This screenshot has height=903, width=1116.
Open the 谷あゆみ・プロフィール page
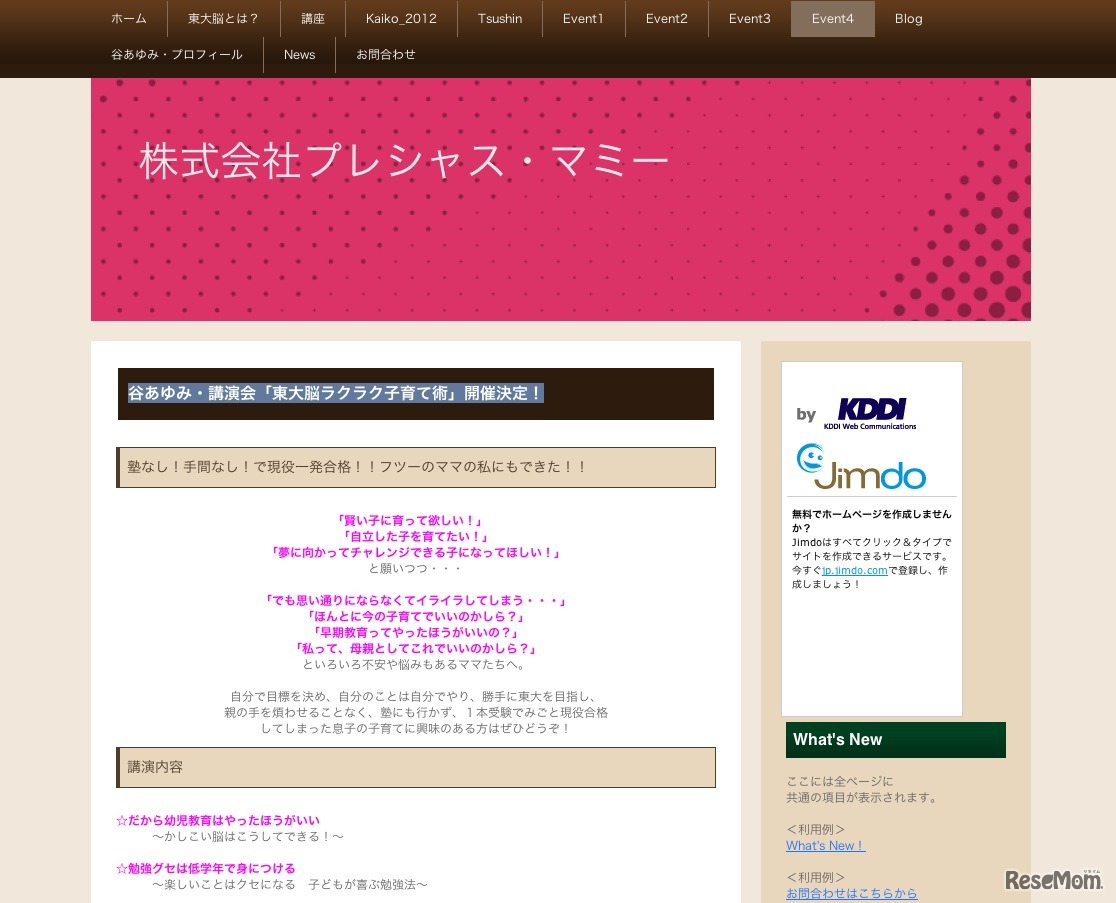pyautogui.click(x=177, y=54)
